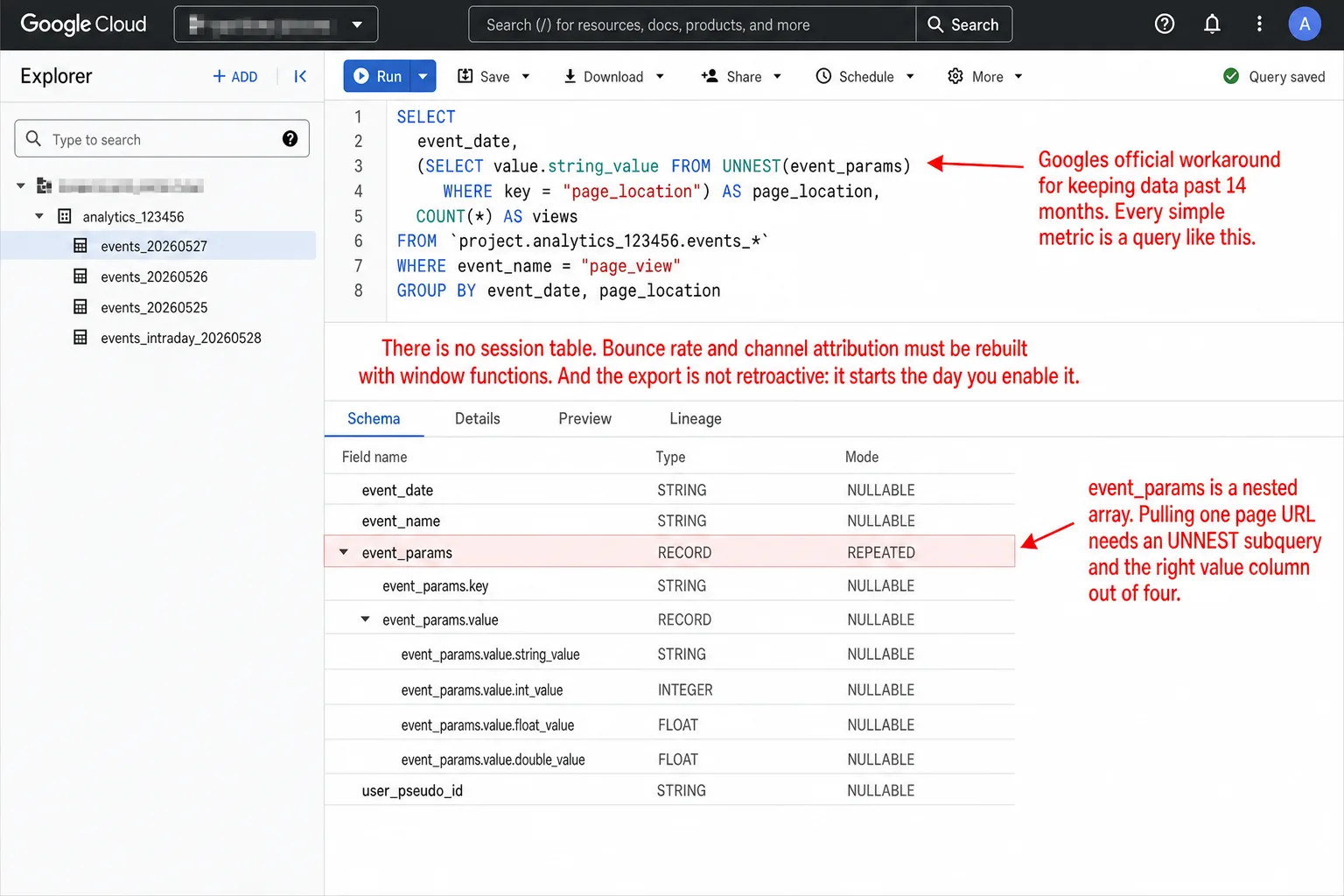Select events_20260526 table name
1344x896 pixels.
[154, 277]
